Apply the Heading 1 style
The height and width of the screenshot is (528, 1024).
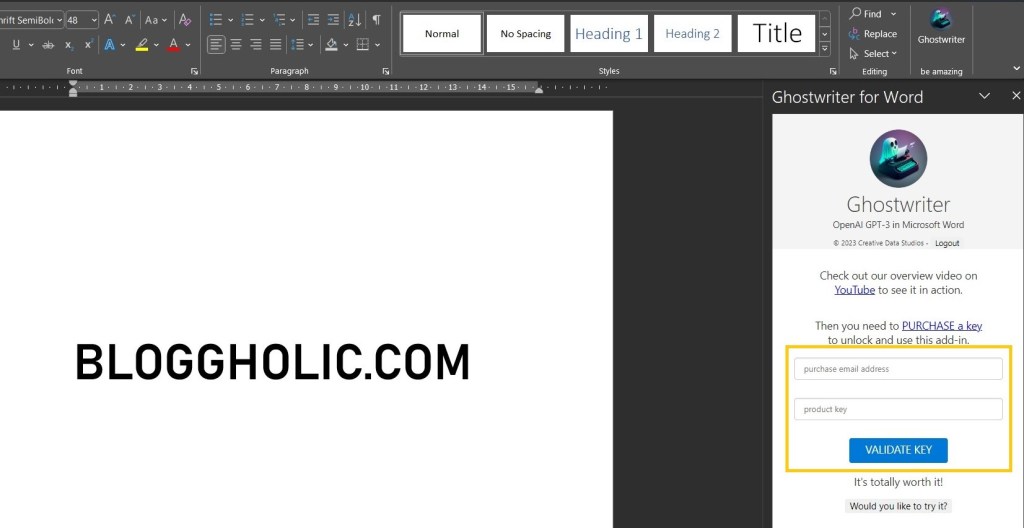pos(609,33)
